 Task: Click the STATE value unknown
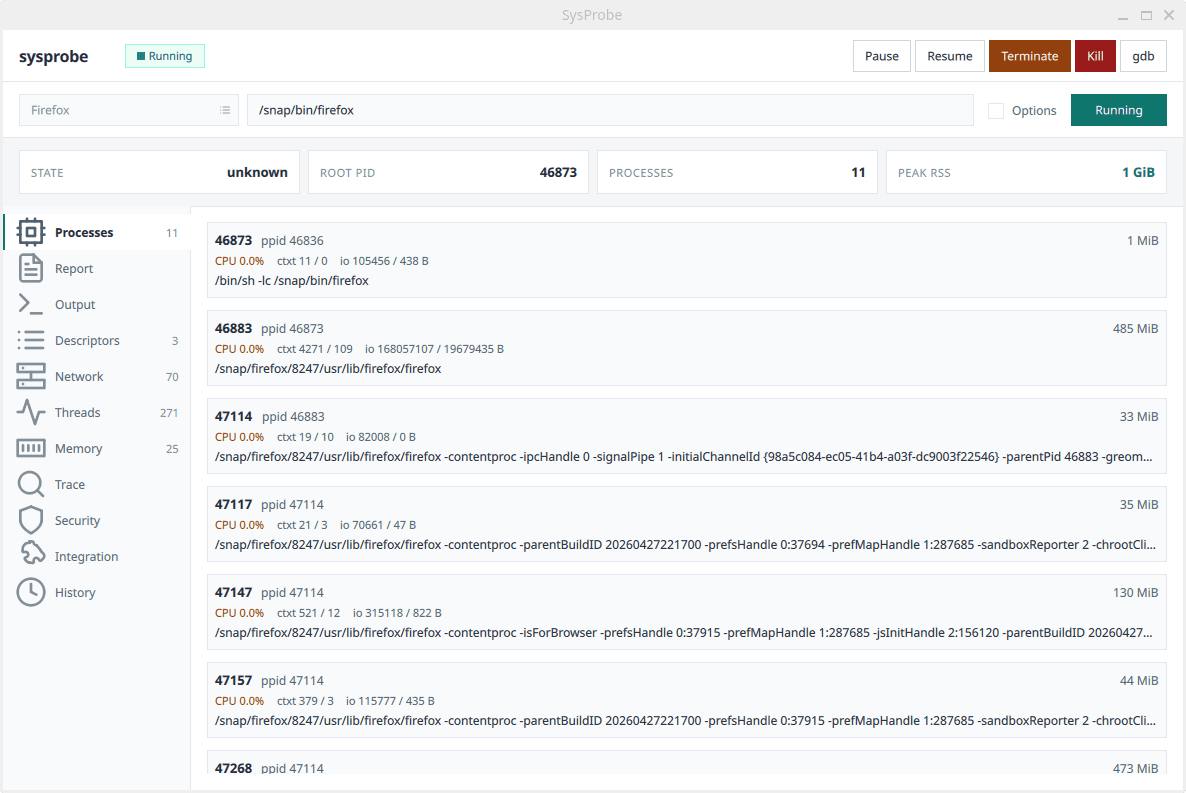(x=257, y=173)
